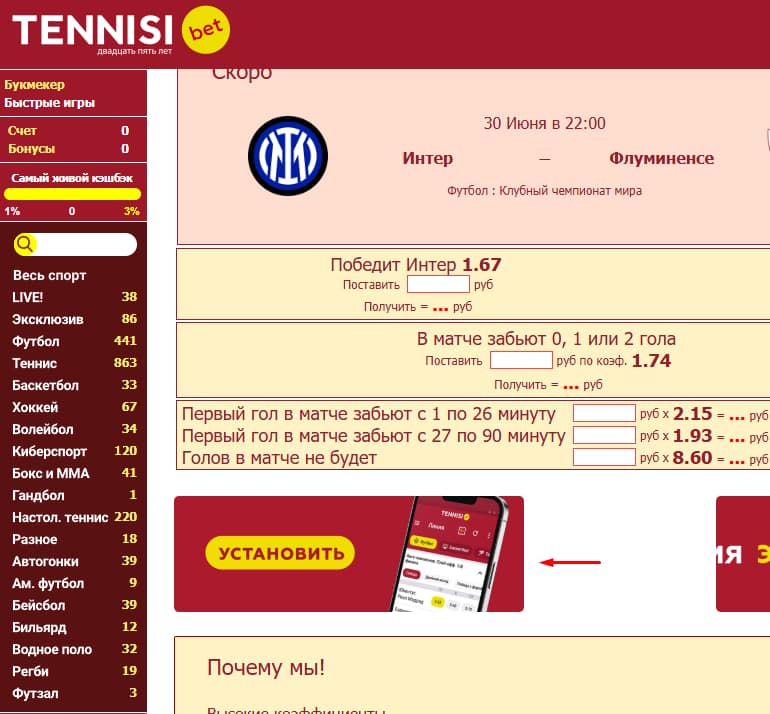Open the Водное поло category
The image size is (770, 714).
(74, 649)
